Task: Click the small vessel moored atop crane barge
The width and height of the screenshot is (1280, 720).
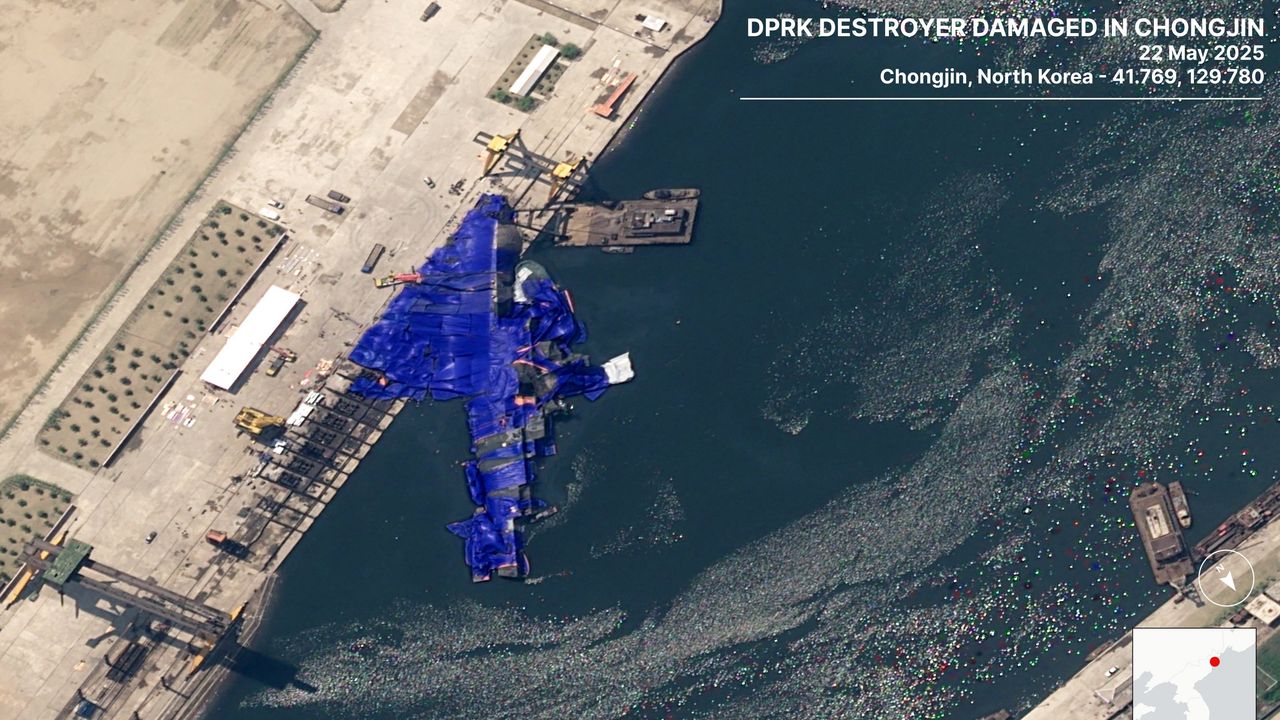Action: [671, 194]
